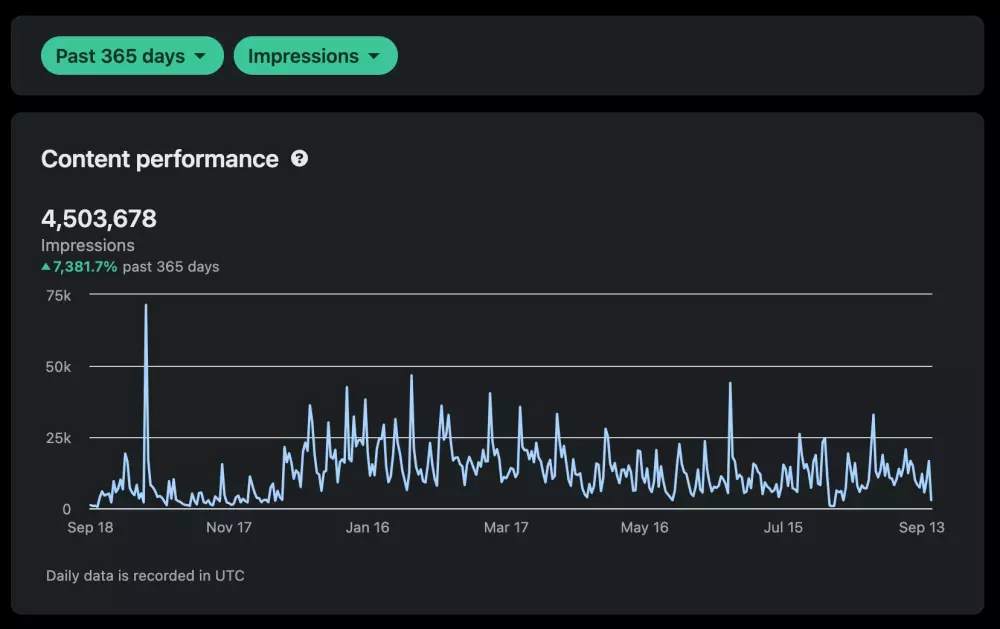Open the Impressions metric dropdown
1000x629 pixels.
pyautogui.click(x=315, y=56)
